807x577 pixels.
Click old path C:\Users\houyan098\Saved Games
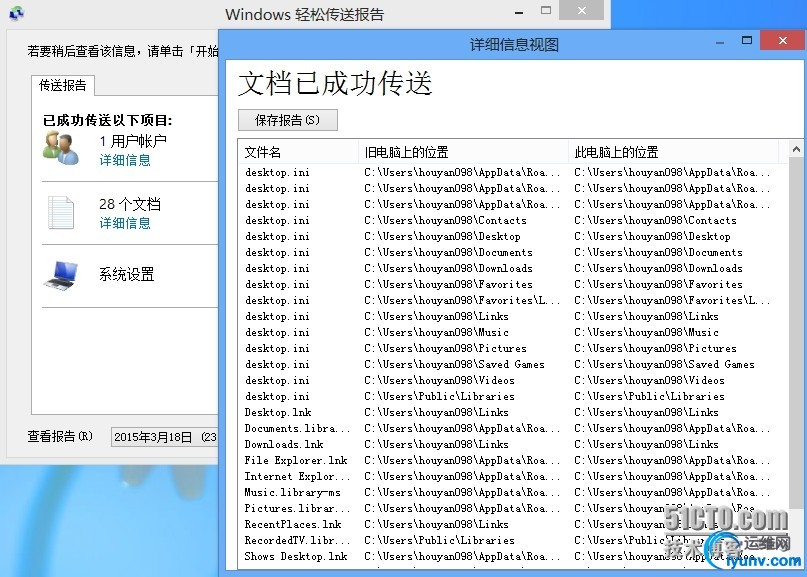pos(454,364)
